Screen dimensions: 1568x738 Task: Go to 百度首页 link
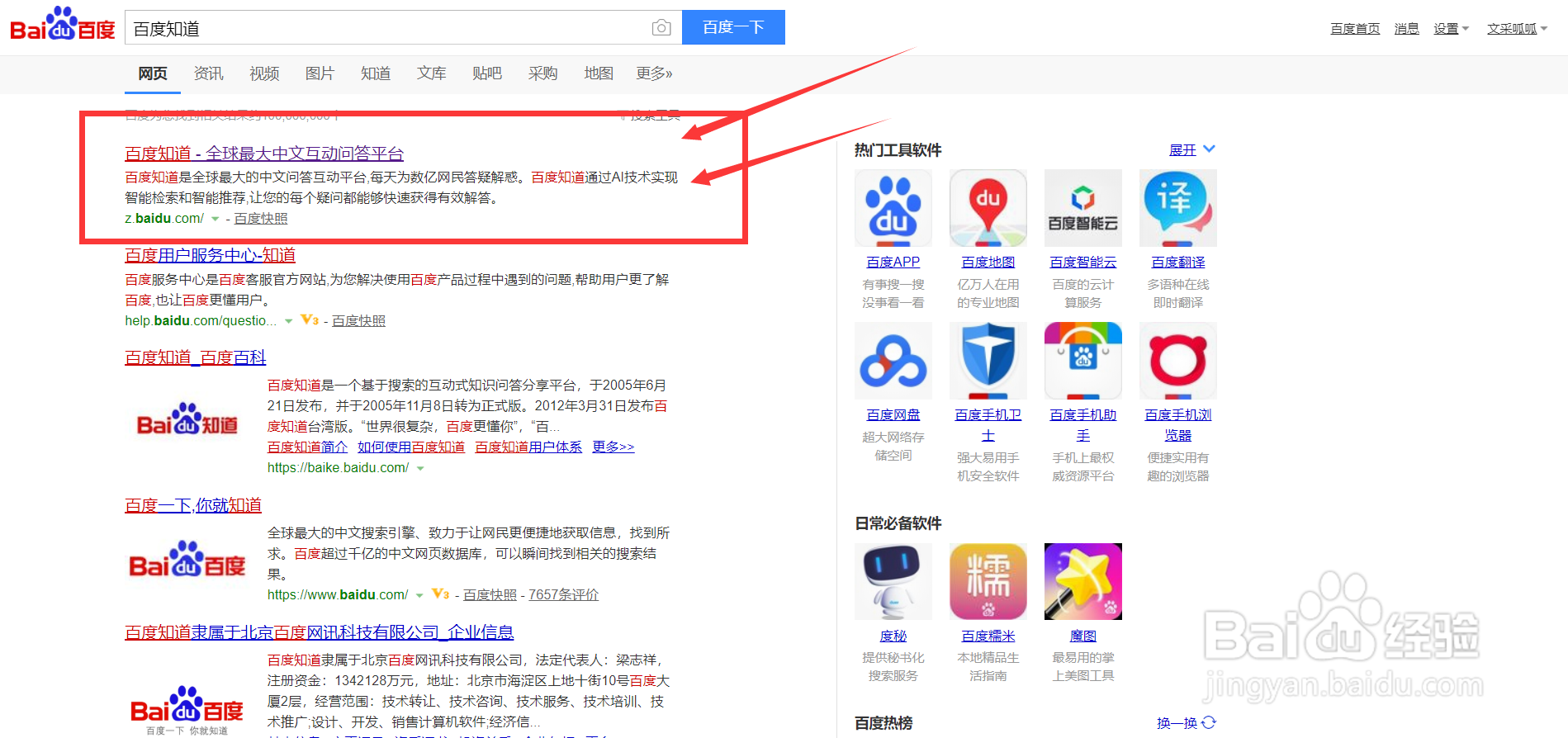coord(1355,29)
